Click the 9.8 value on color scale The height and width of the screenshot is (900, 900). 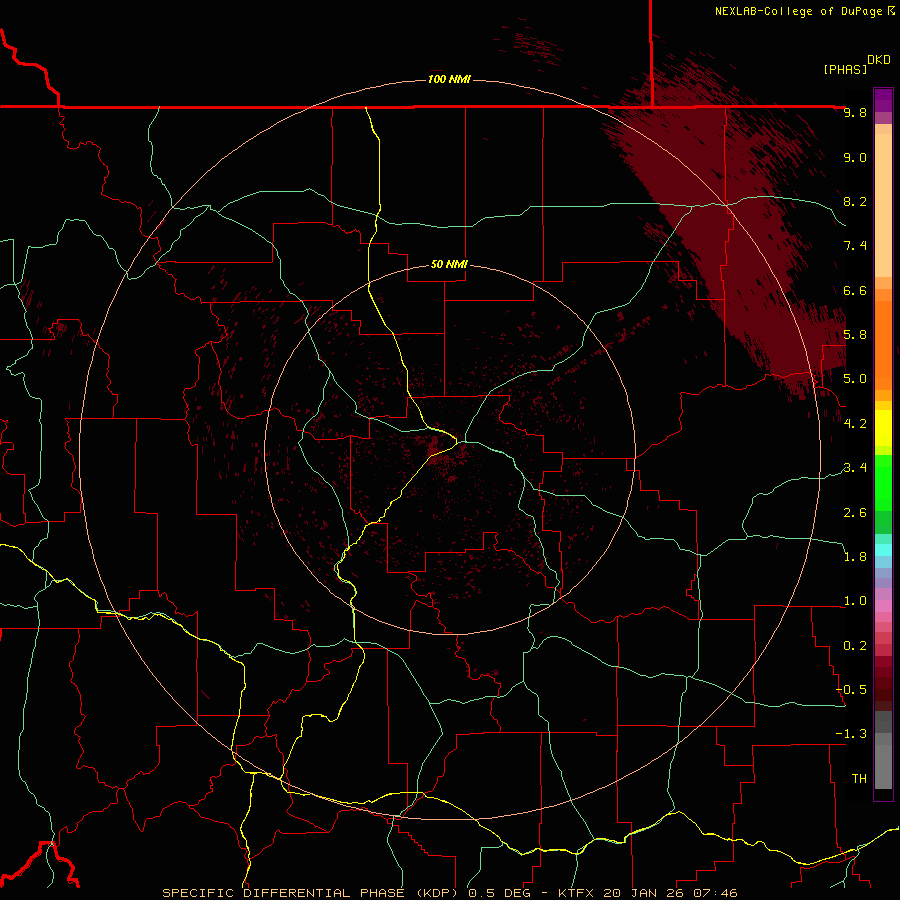[x=855, y=112]
